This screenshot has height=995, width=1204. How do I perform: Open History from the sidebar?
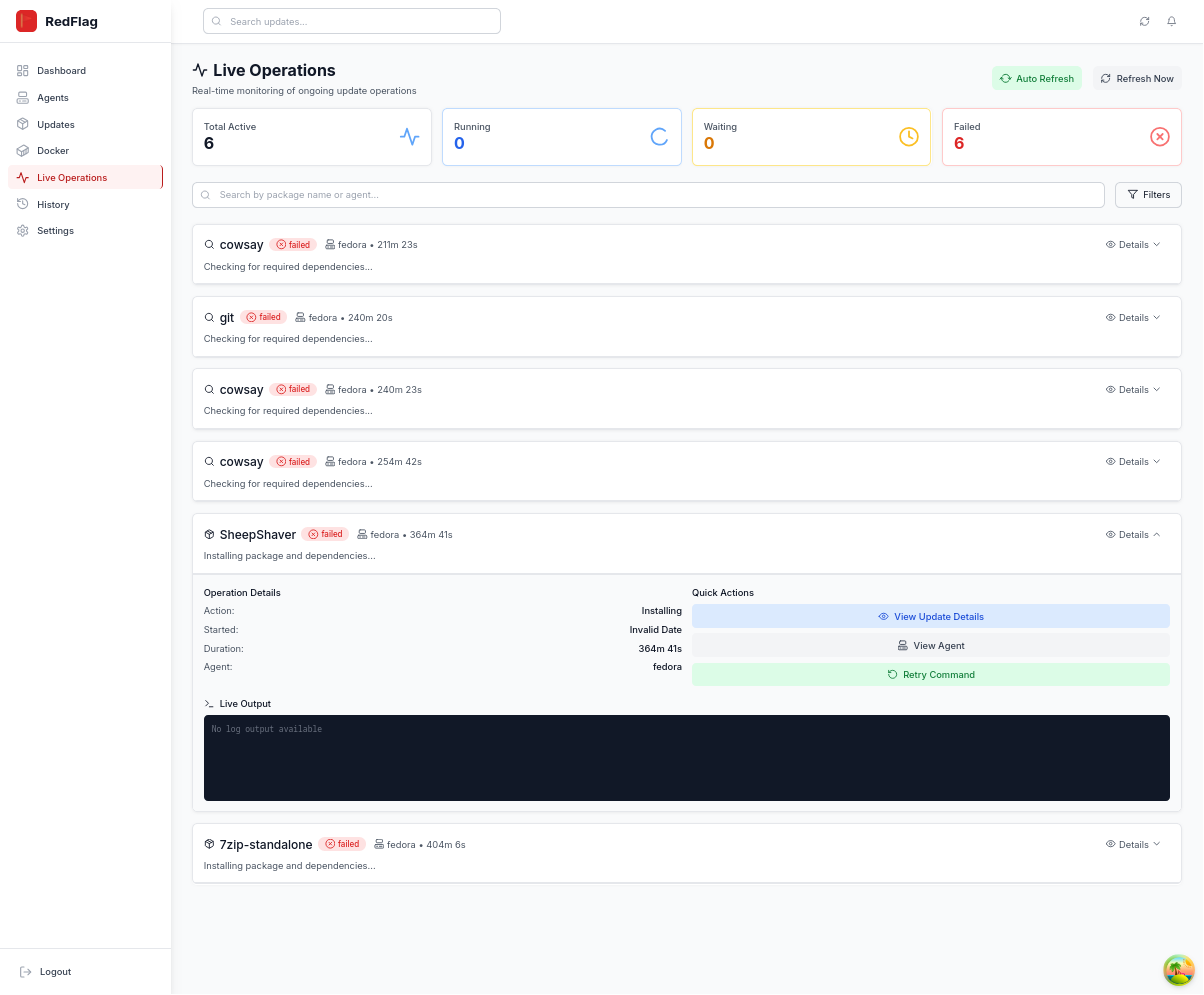pos(53,204)
